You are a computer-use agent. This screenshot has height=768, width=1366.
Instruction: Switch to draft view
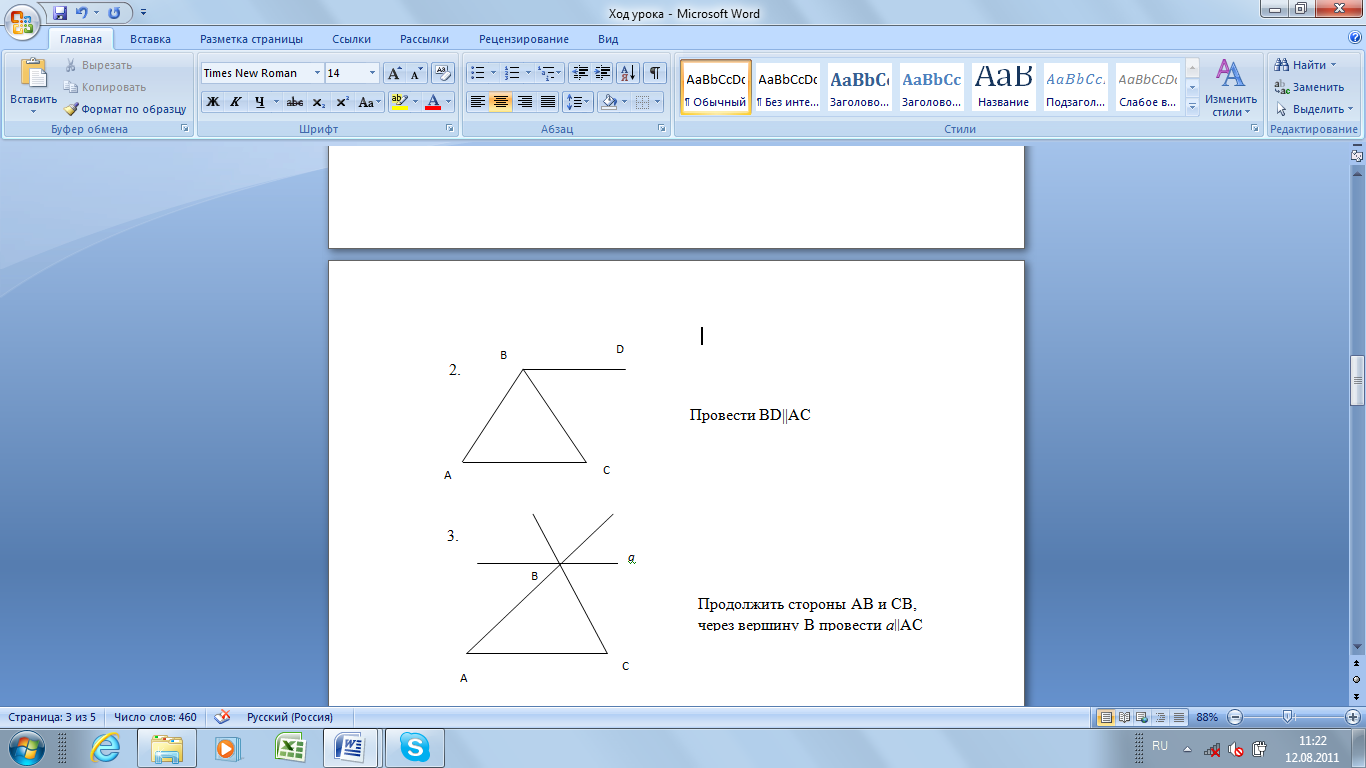(x=1179, y=717)
